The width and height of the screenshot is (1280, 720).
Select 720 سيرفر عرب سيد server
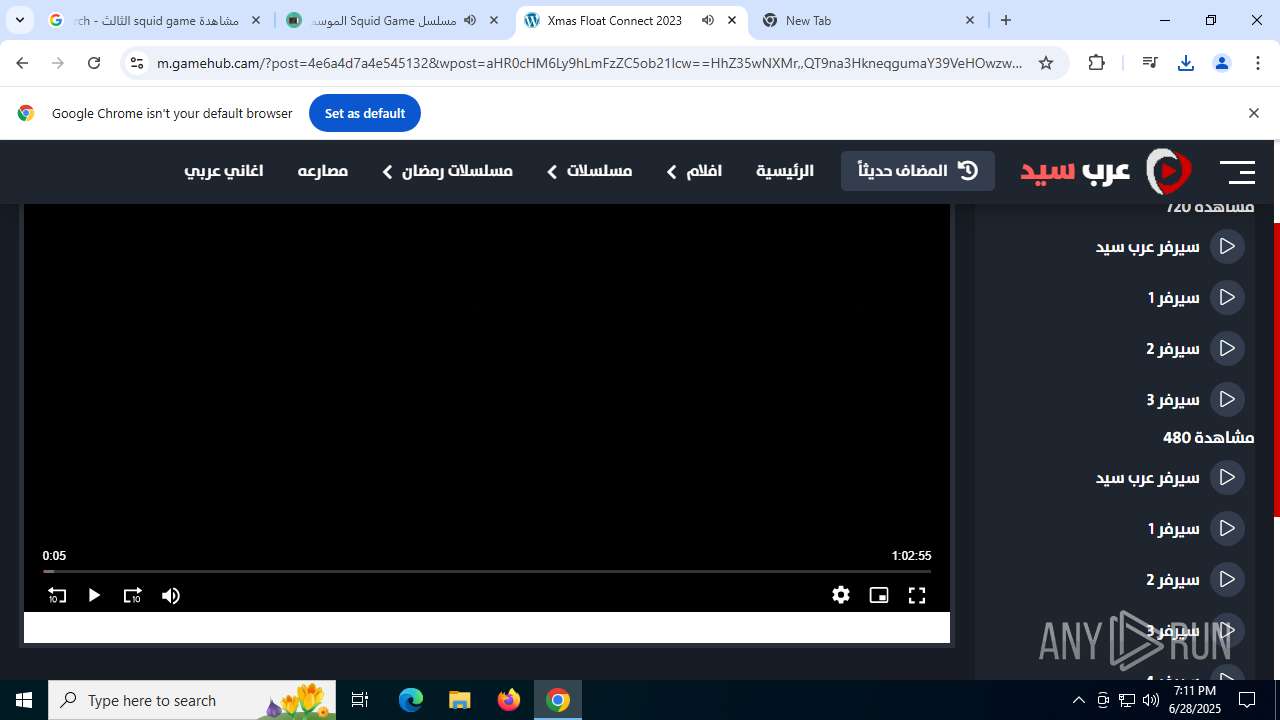point(1169,246)
